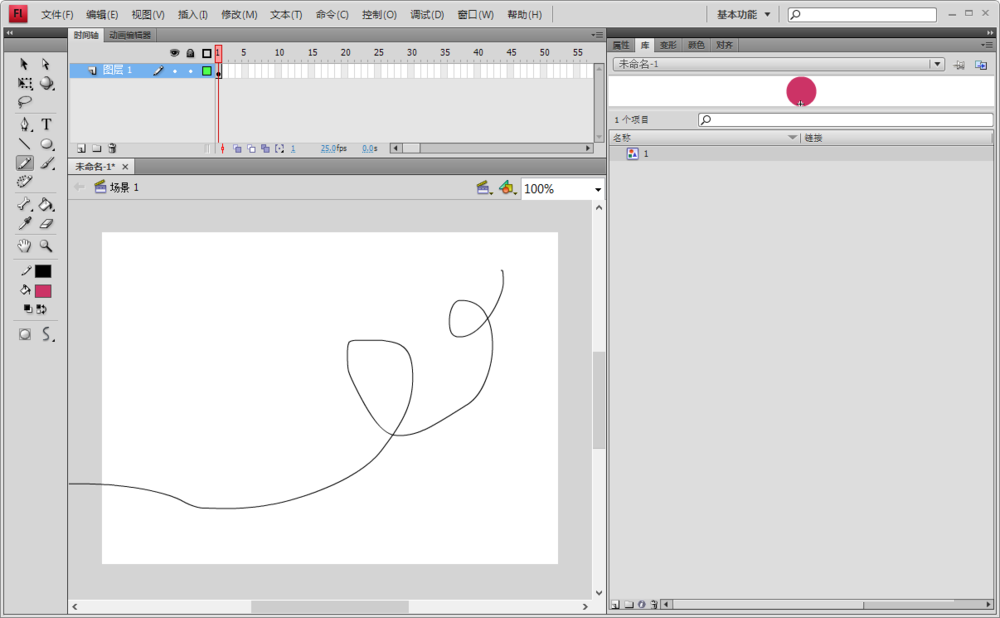
Task: Toggle lock dot for 图层 1
Action: tap(190, 71)
